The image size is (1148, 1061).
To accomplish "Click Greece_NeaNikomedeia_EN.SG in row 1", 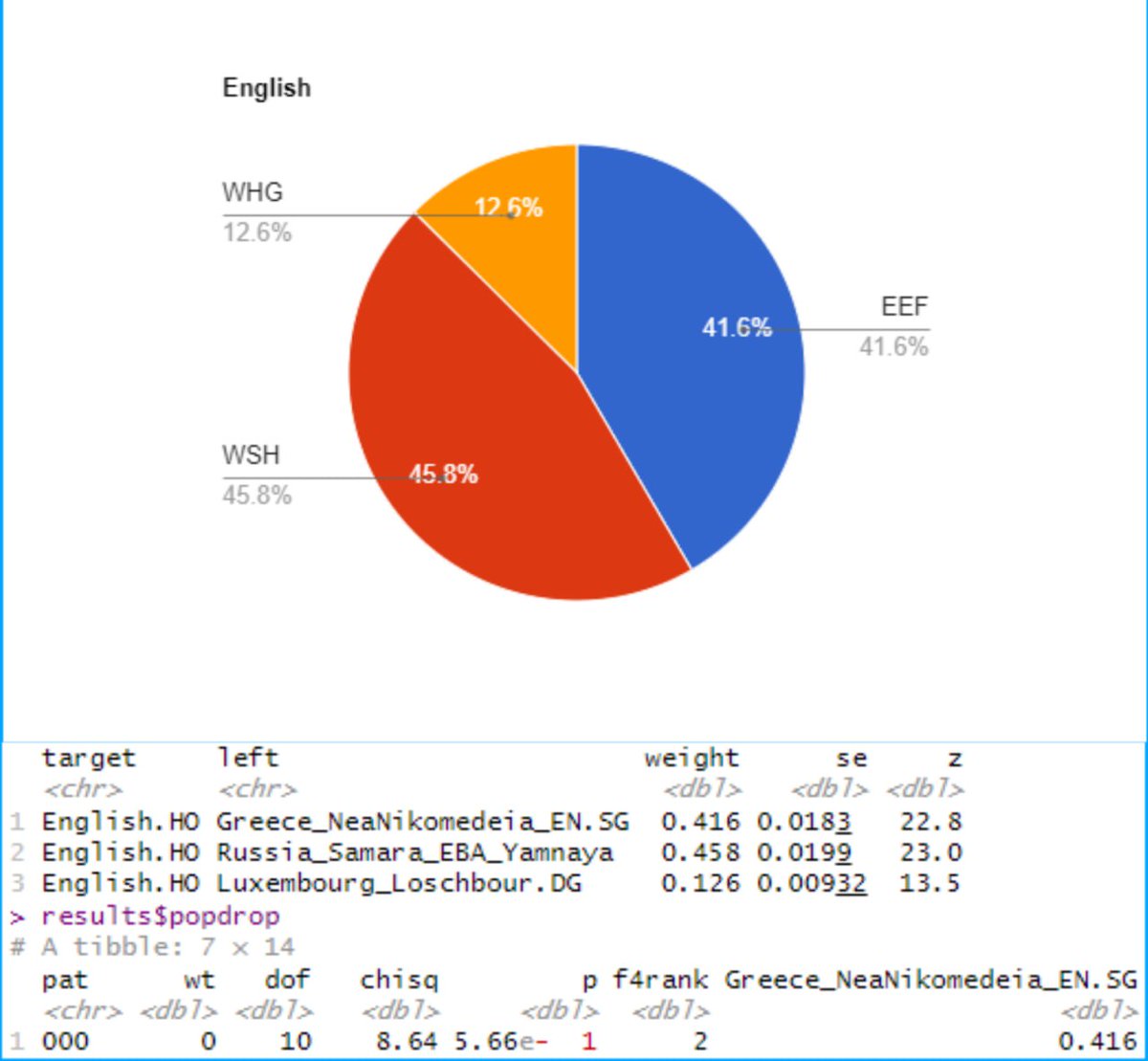I will 423,821.
